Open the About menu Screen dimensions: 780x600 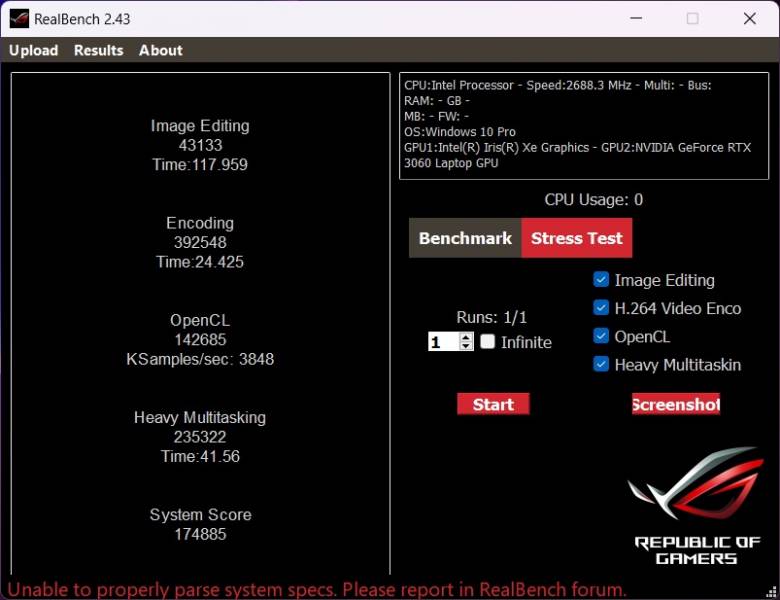pyautogui.click(x=161, y=50)
